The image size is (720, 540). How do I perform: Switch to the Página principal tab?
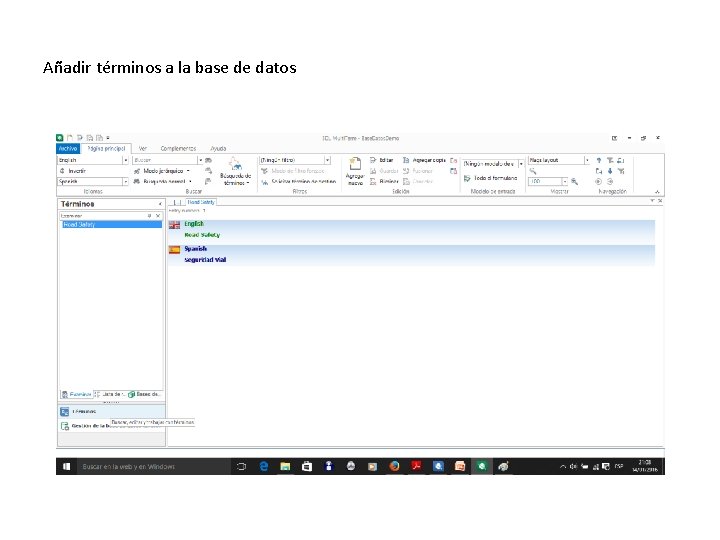(106, 148)
